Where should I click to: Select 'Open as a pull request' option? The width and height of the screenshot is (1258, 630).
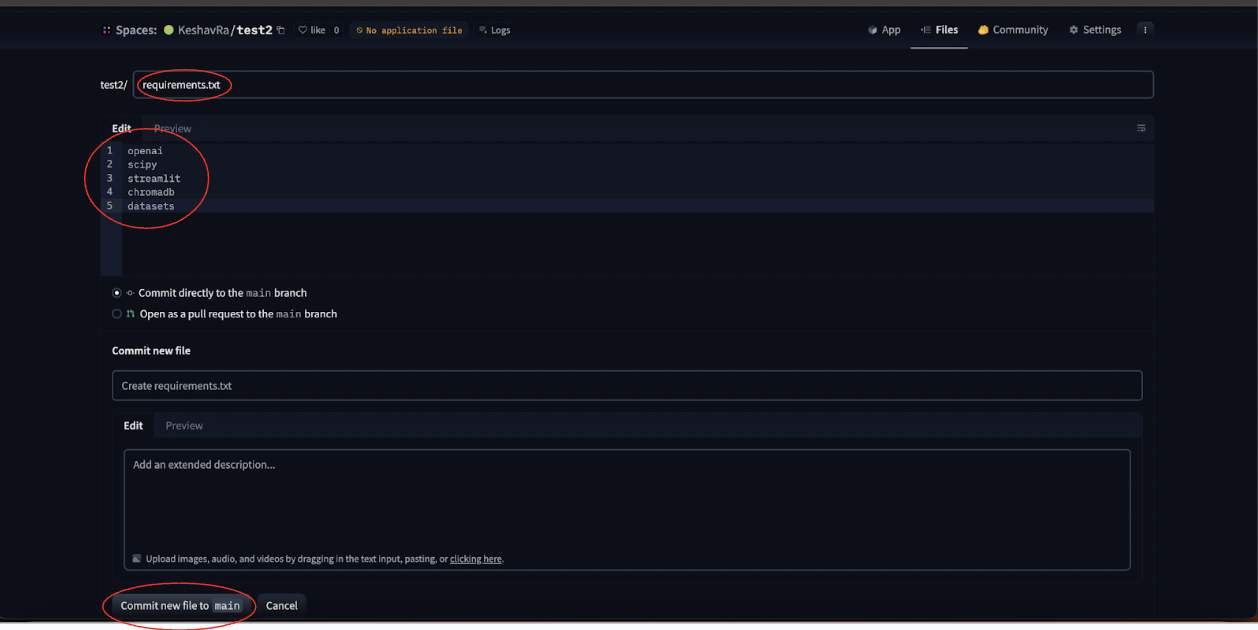point(117,314)
